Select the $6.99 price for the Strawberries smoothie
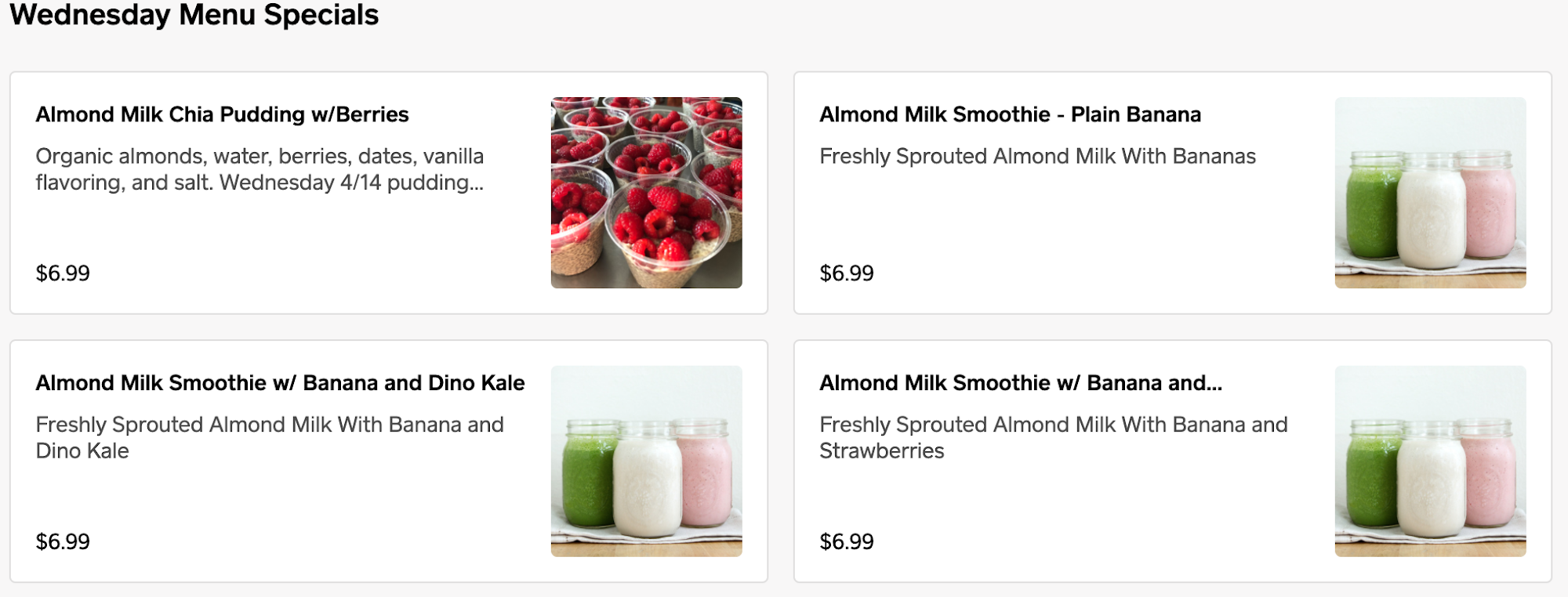Viewport: 1568px width, 597px height. pyautogui.click(x=847, y=542)
